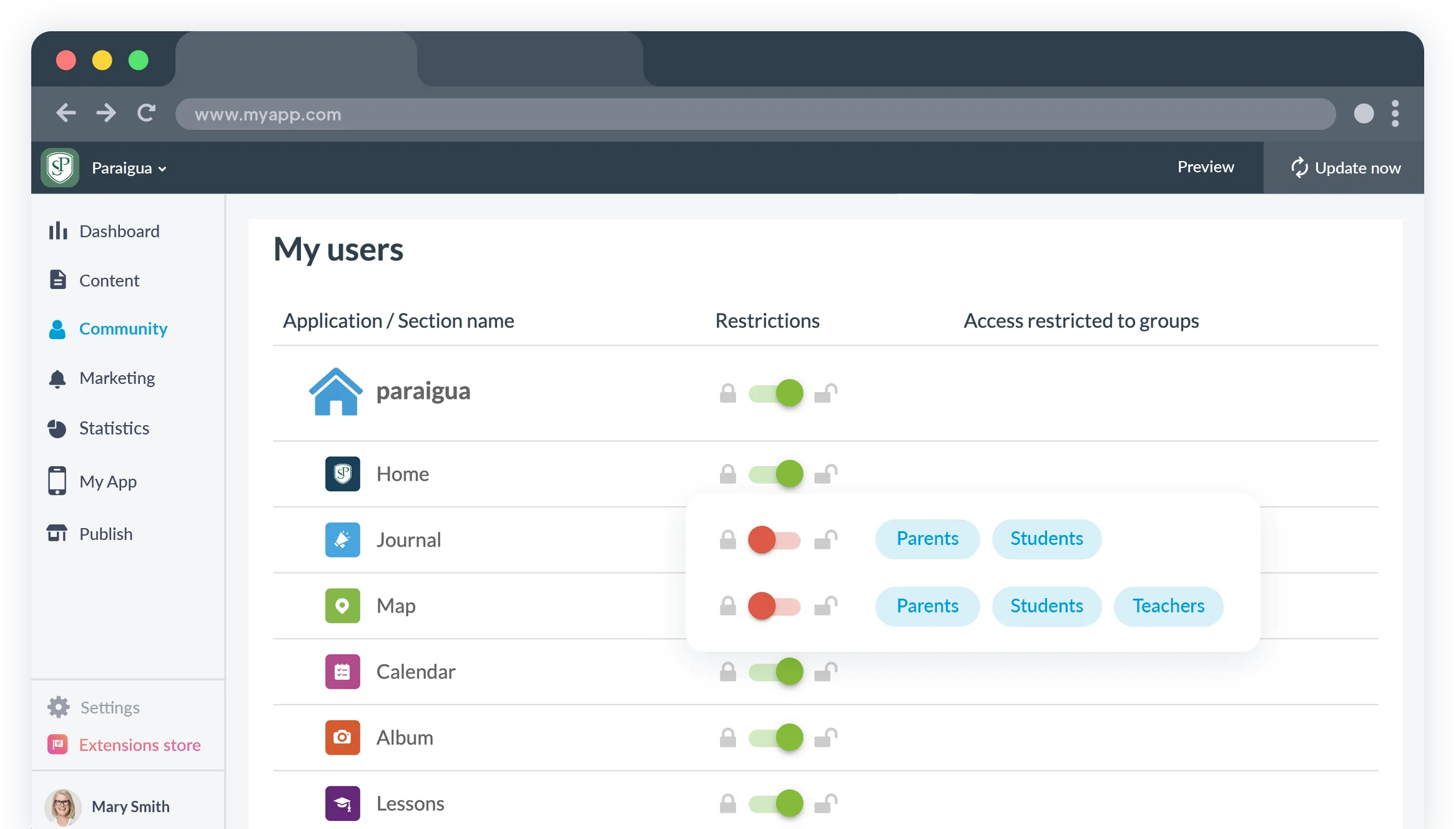
Task: Toggle the Journal restriction switch
Action: click(x=775, y=539)
